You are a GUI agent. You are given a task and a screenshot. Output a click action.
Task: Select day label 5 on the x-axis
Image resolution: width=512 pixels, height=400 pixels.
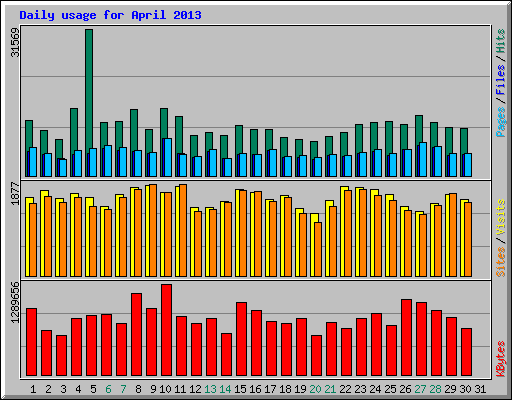93,389
